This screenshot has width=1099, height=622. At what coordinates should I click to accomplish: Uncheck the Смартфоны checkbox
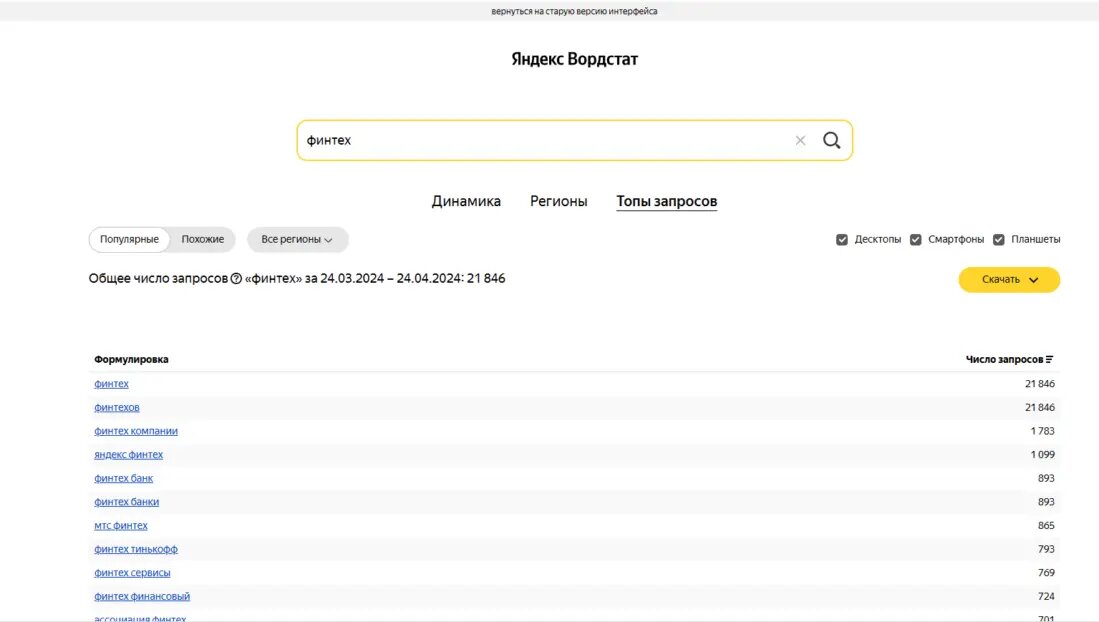(x=915, y=240)
